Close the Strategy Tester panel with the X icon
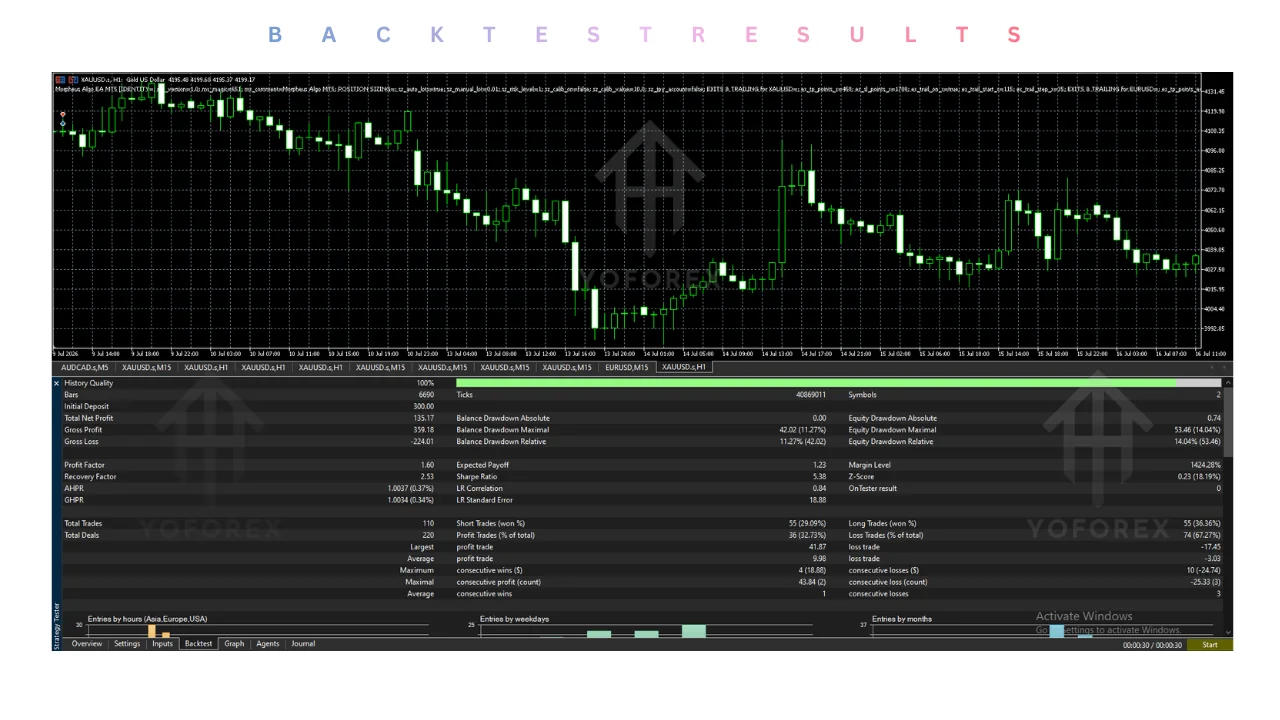Screen dimensions: 1280x720 pos(58,384)
